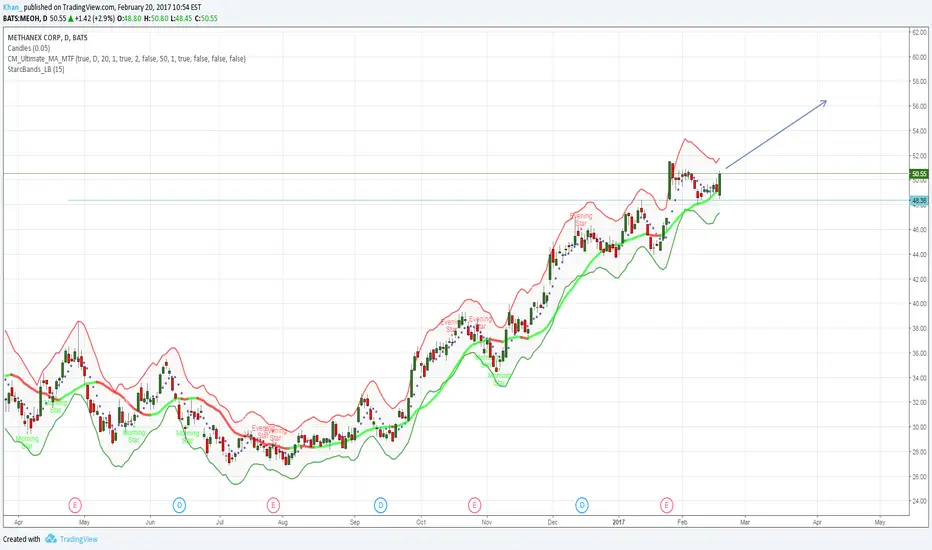
Task: Click dividend D marker in mid September
Action: pos(380,505)
